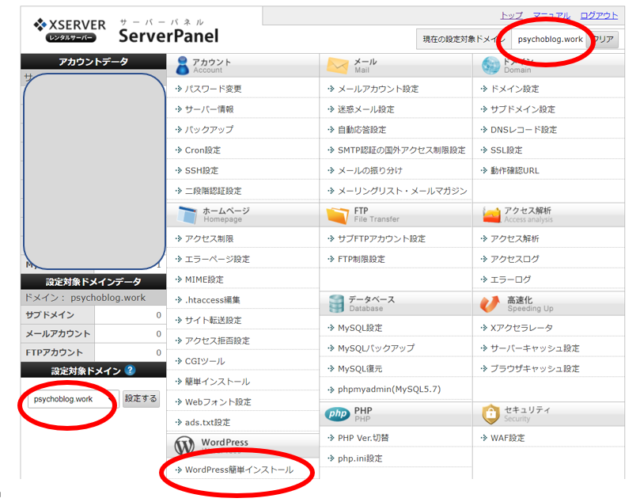Open .htaccess編集

coord(212,300)
